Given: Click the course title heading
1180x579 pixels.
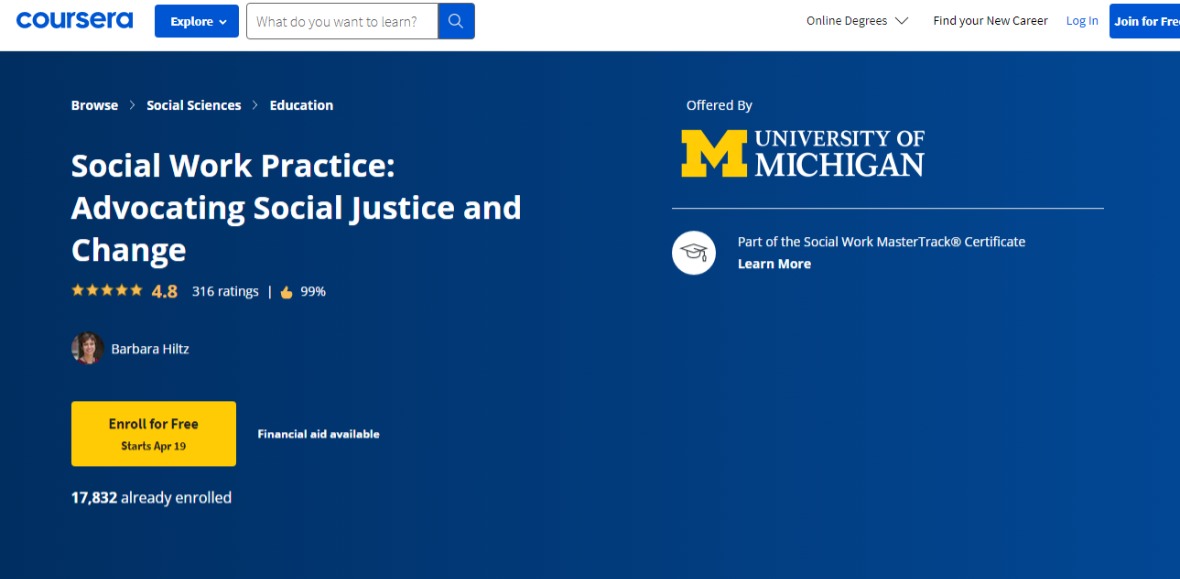Looking at the screenshot, I should 296,208.
